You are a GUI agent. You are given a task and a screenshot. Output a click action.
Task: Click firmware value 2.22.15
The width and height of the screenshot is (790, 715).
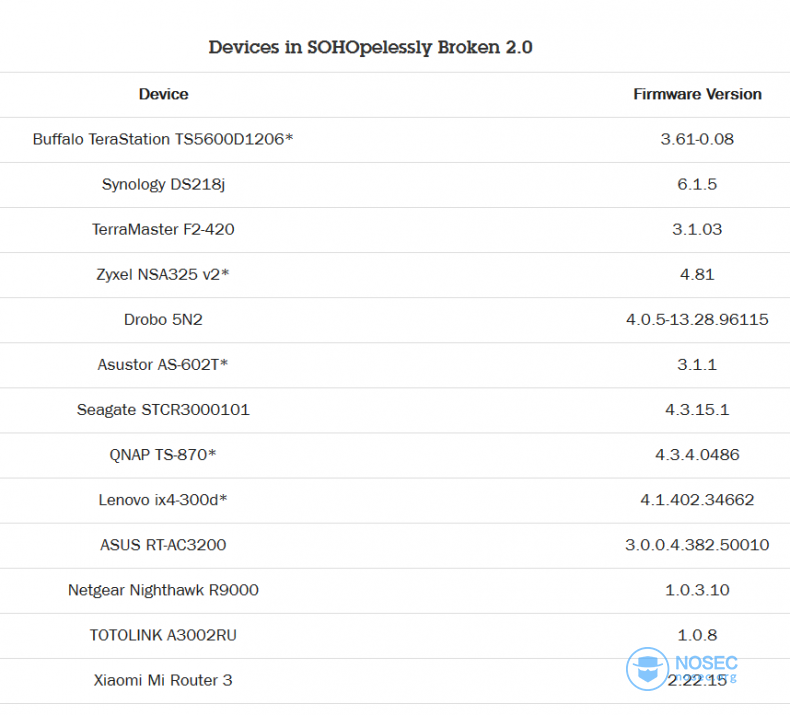(697, 680)
